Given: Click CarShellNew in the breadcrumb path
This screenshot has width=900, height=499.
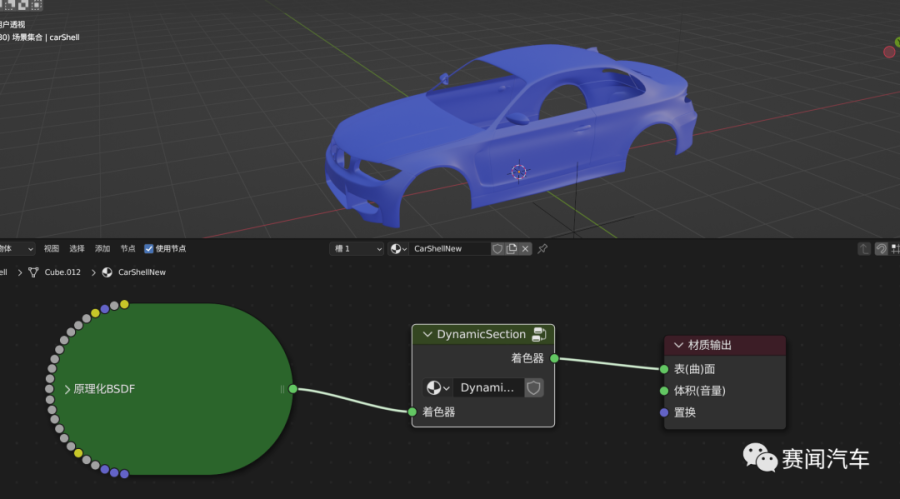Looking at the screenshot, I should [141, 272].
